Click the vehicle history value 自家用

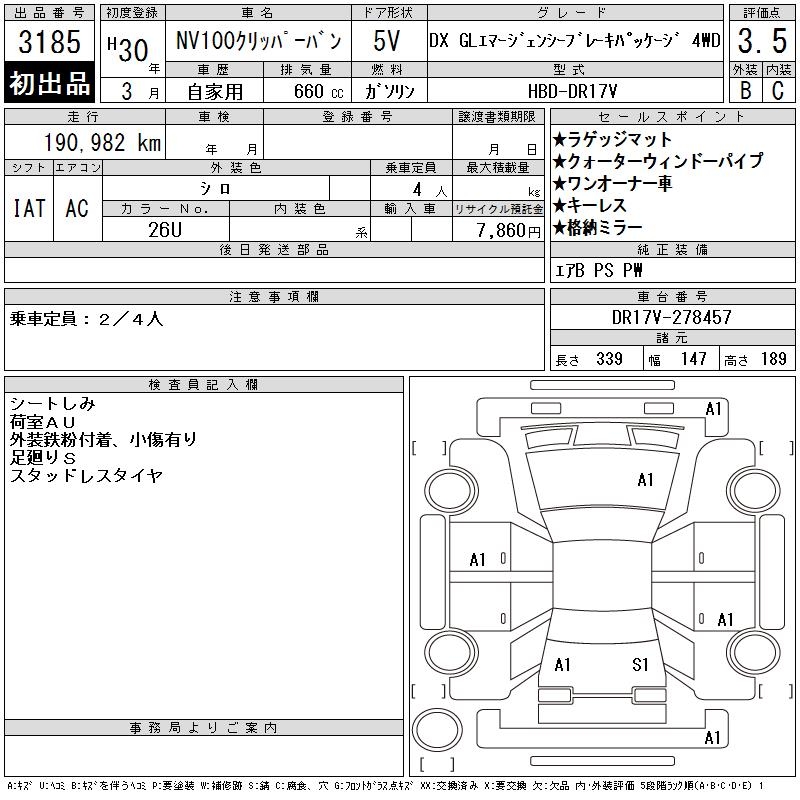pos(215,92)
